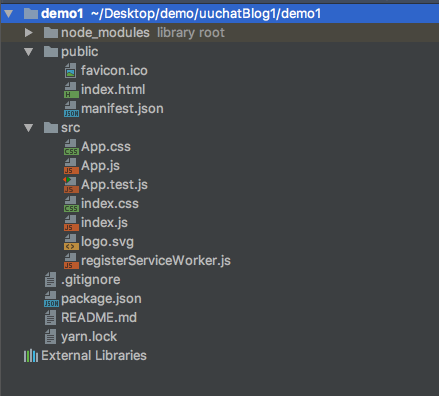Click the JSON icon next to manifest.json
439x396 pixels.
click(71, 109)
